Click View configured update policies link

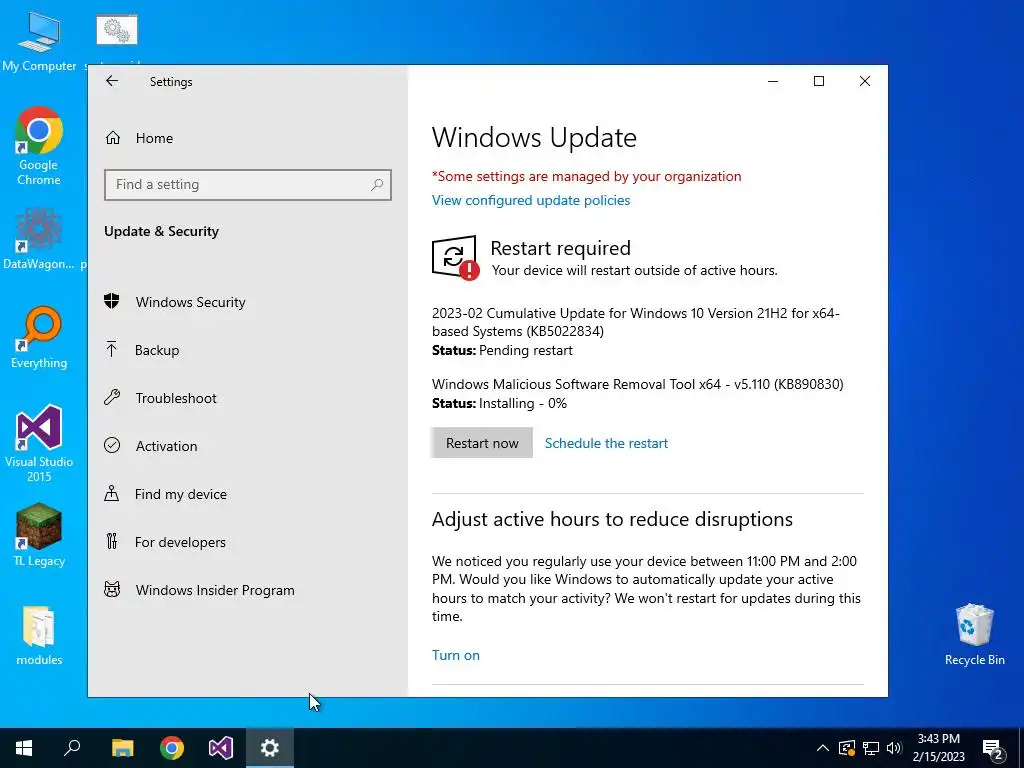tap(531, 200)
